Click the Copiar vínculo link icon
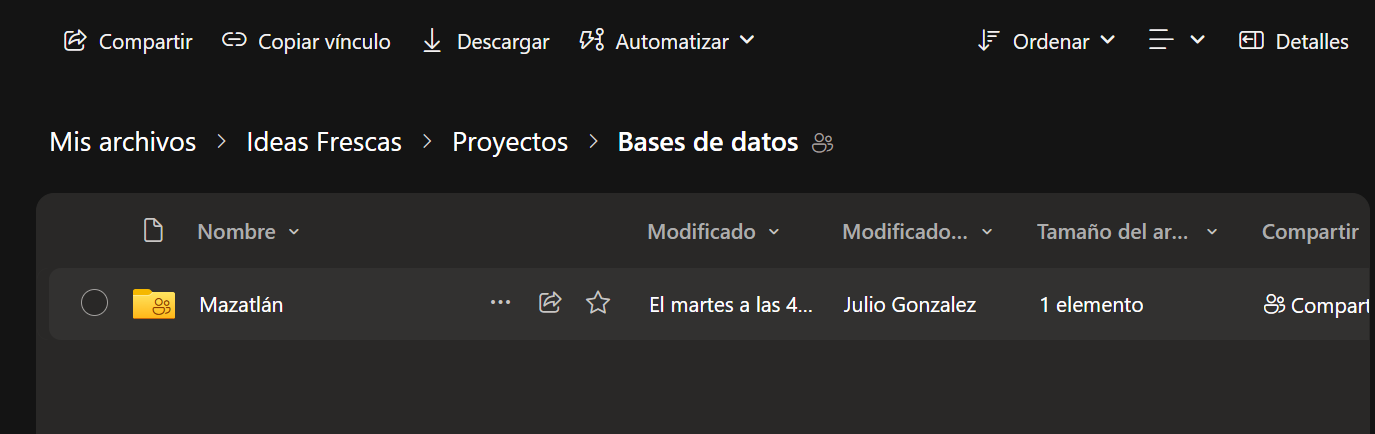Viewport: 1375px width, 434px height. click(234, 41)
